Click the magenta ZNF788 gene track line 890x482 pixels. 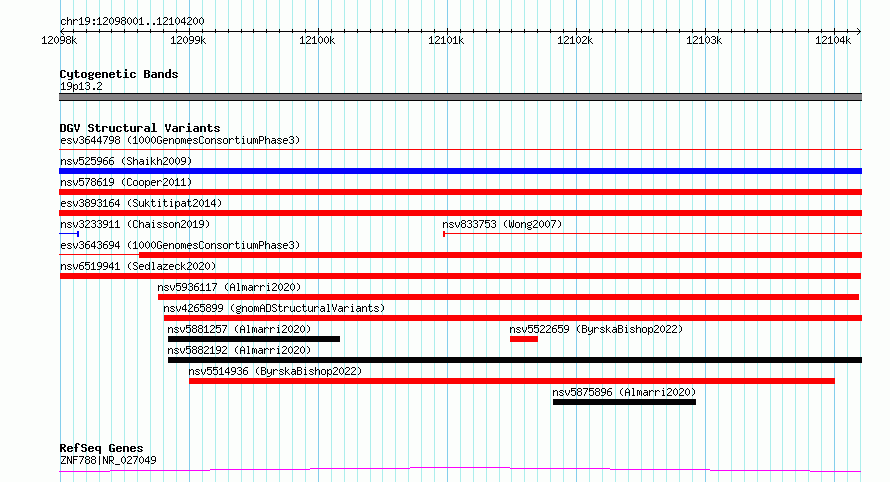460,469
